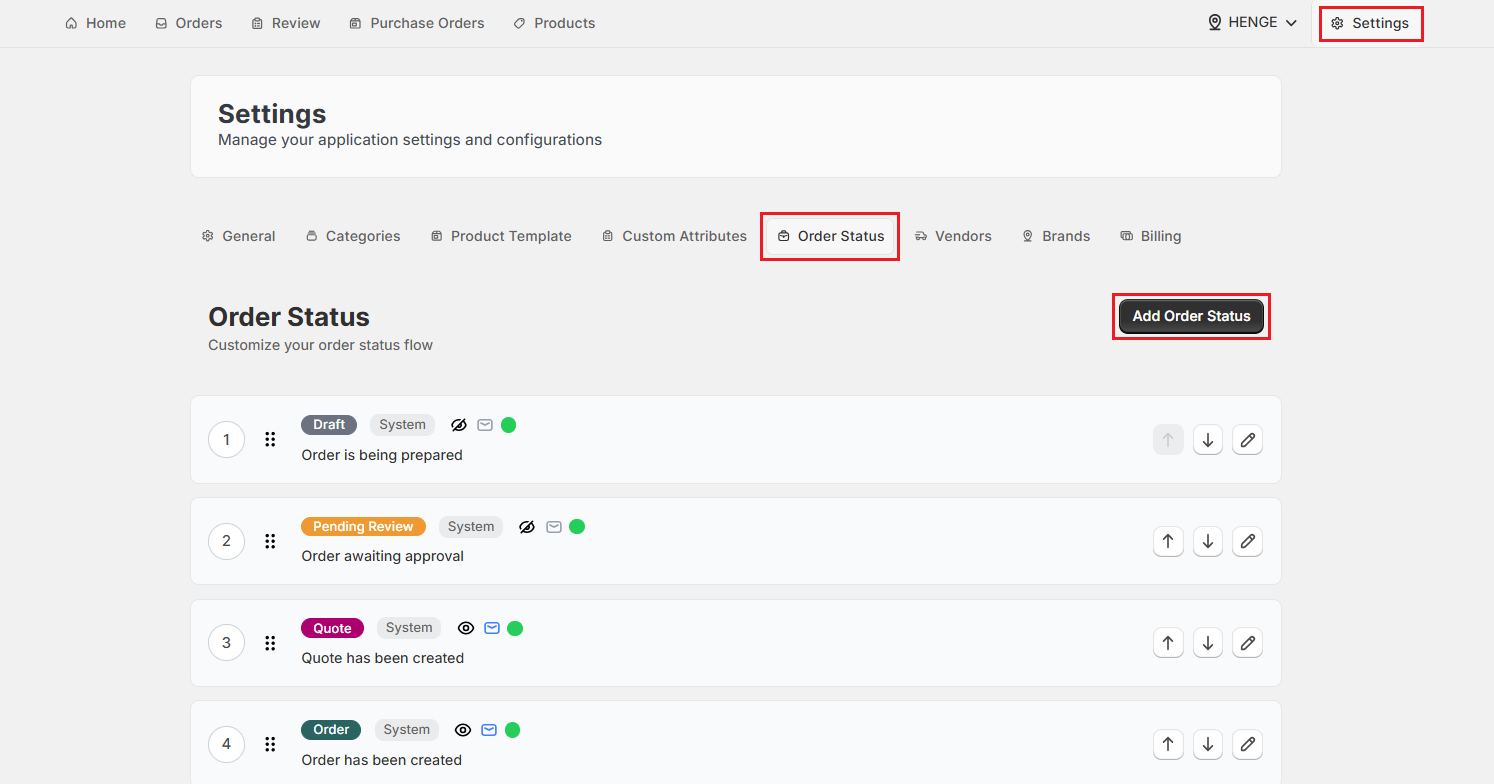Click the blue mail icon on Quote row
This screenshot has height=784, width=1494.
click(x=492, y=628)
